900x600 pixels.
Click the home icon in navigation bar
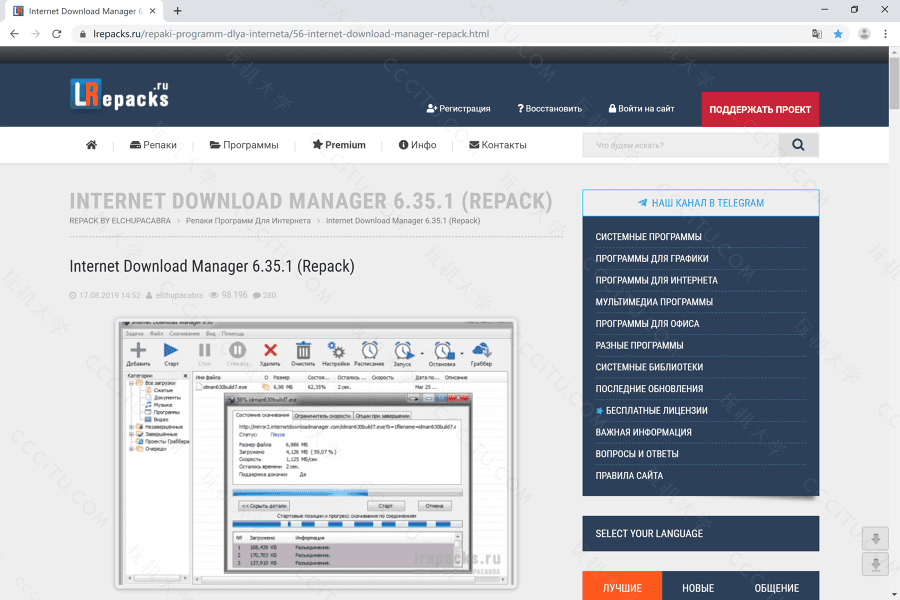[91, 145]
